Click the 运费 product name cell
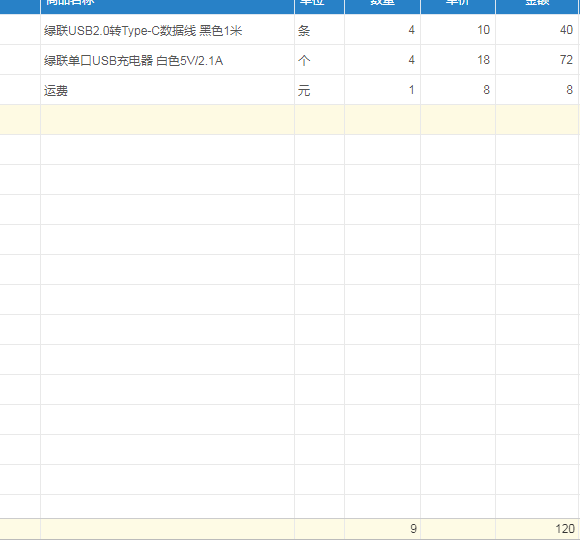580x549 pixels. [168, 90]
